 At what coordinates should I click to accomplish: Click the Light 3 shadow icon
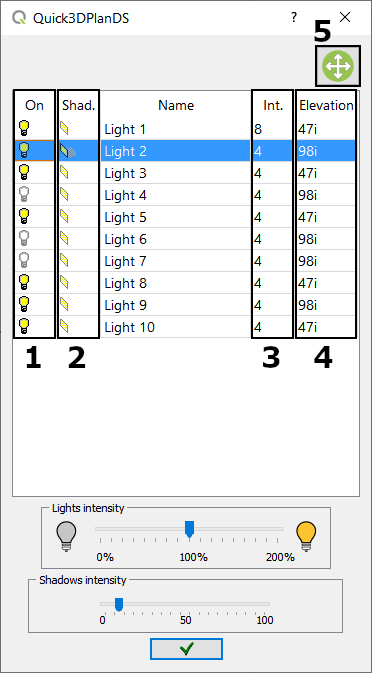pos(64,173)
